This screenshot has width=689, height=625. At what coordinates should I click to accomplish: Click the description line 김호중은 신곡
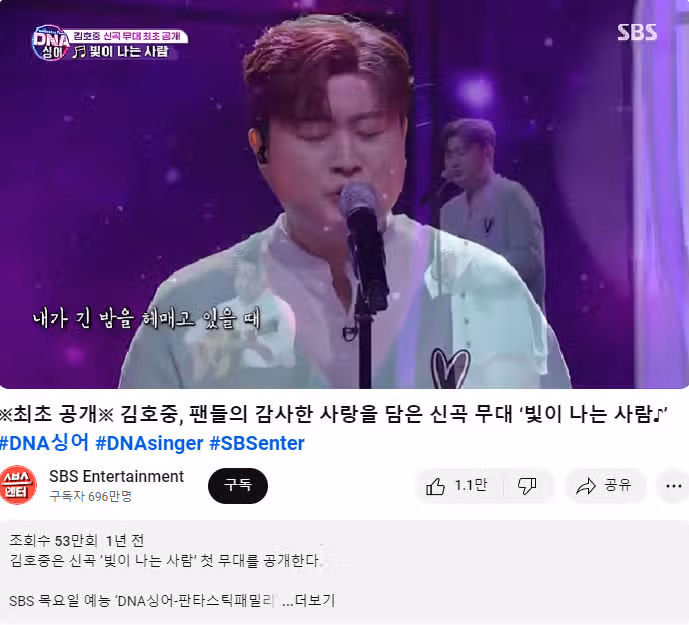164,560
